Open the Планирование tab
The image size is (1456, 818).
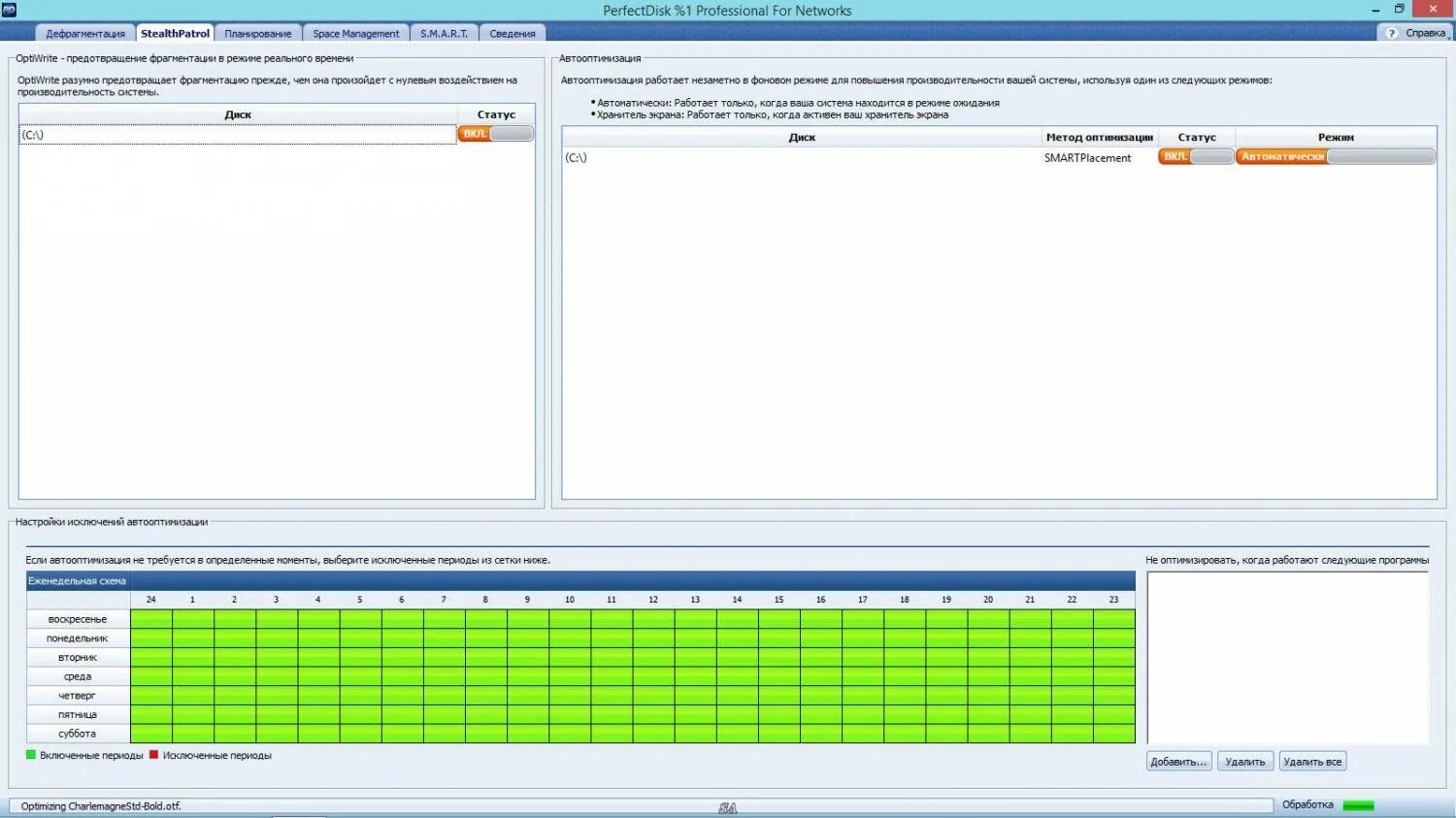click(x=258, y=33)
